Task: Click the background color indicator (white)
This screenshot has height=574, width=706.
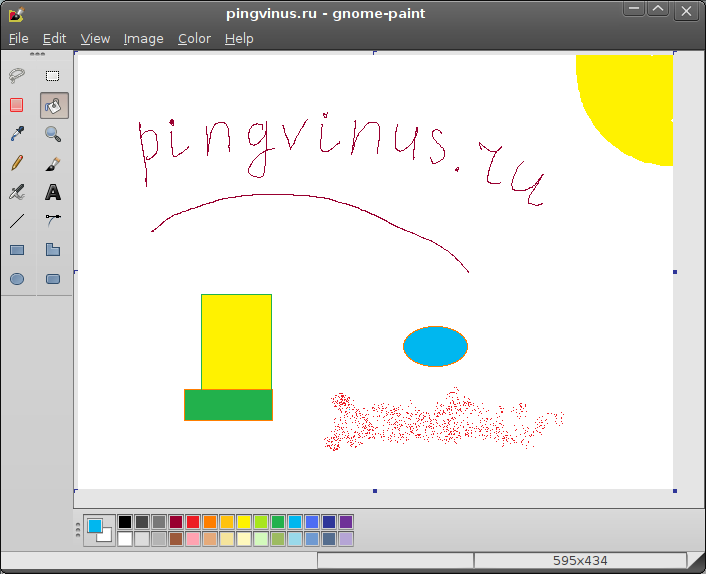Action: (106, 536)
